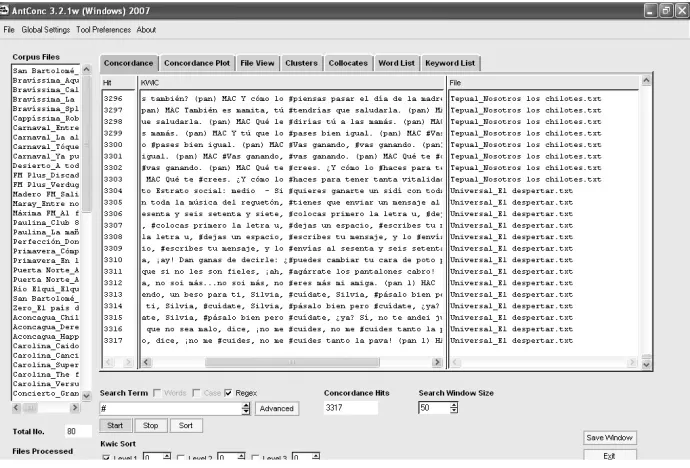
Task: Select corpus file Desierto_A tod
Action: click(46, 166)
